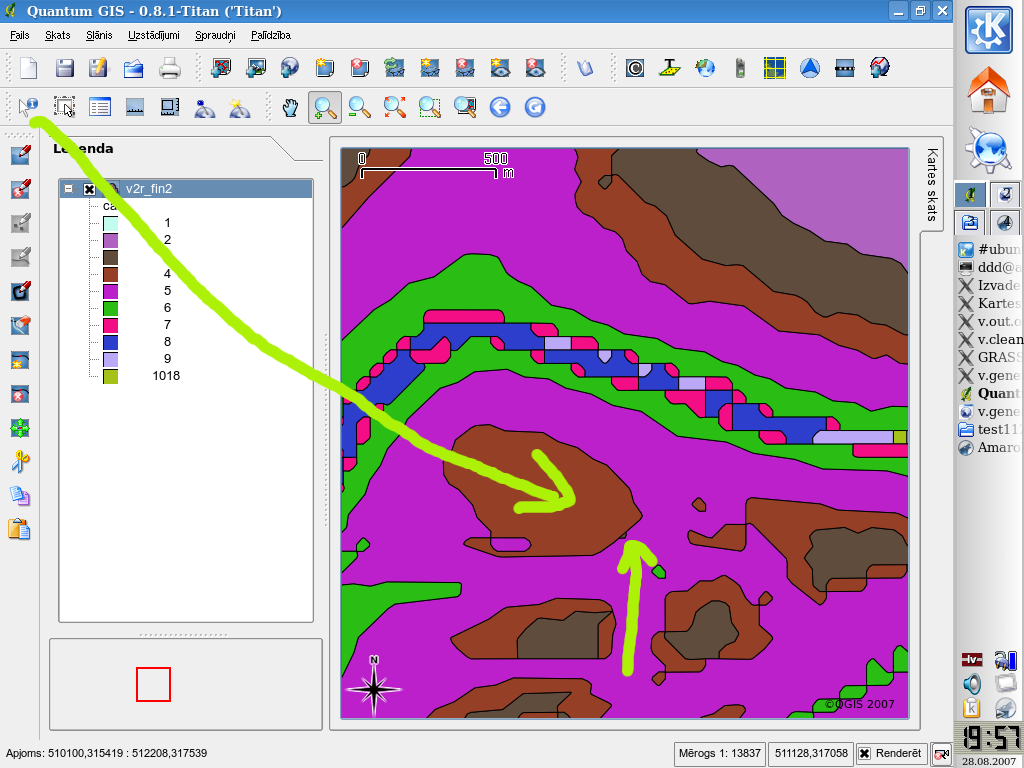Screen dimensions: 1024x768
Task: Switch to Izvade taskbar window
Action: point(989,285)
